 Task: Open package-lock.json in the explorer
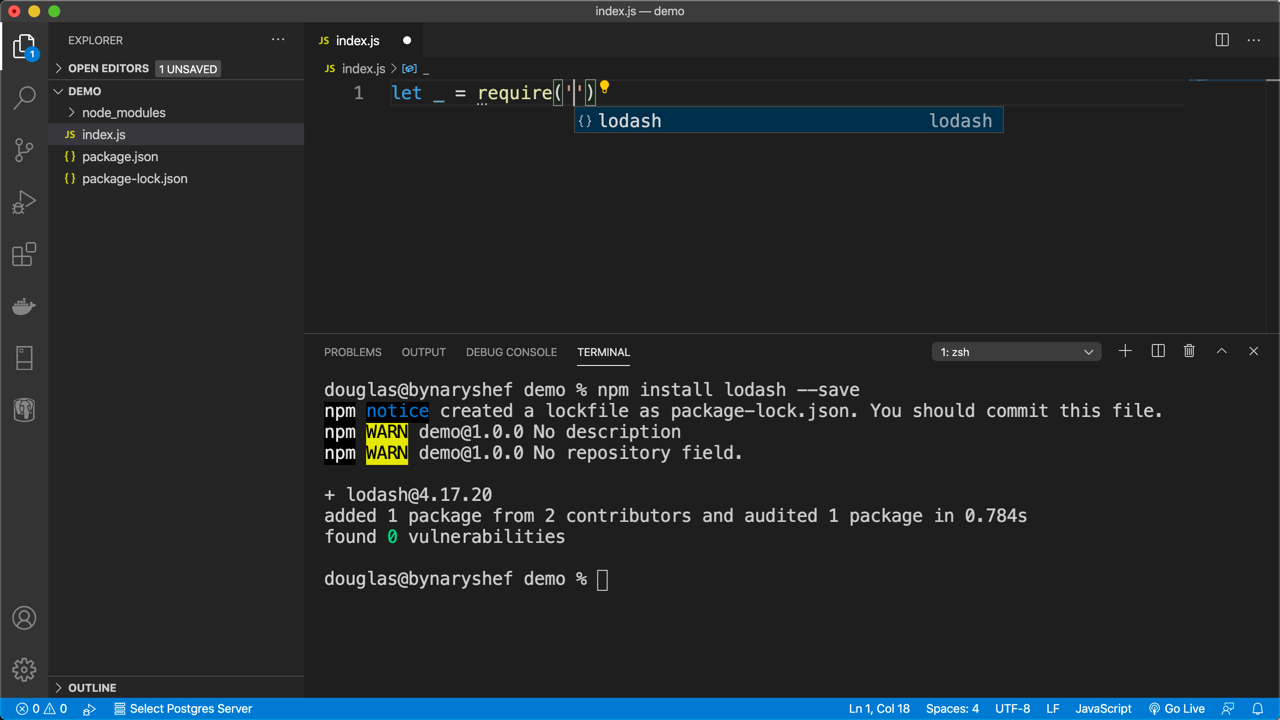(x=176, y=179)
